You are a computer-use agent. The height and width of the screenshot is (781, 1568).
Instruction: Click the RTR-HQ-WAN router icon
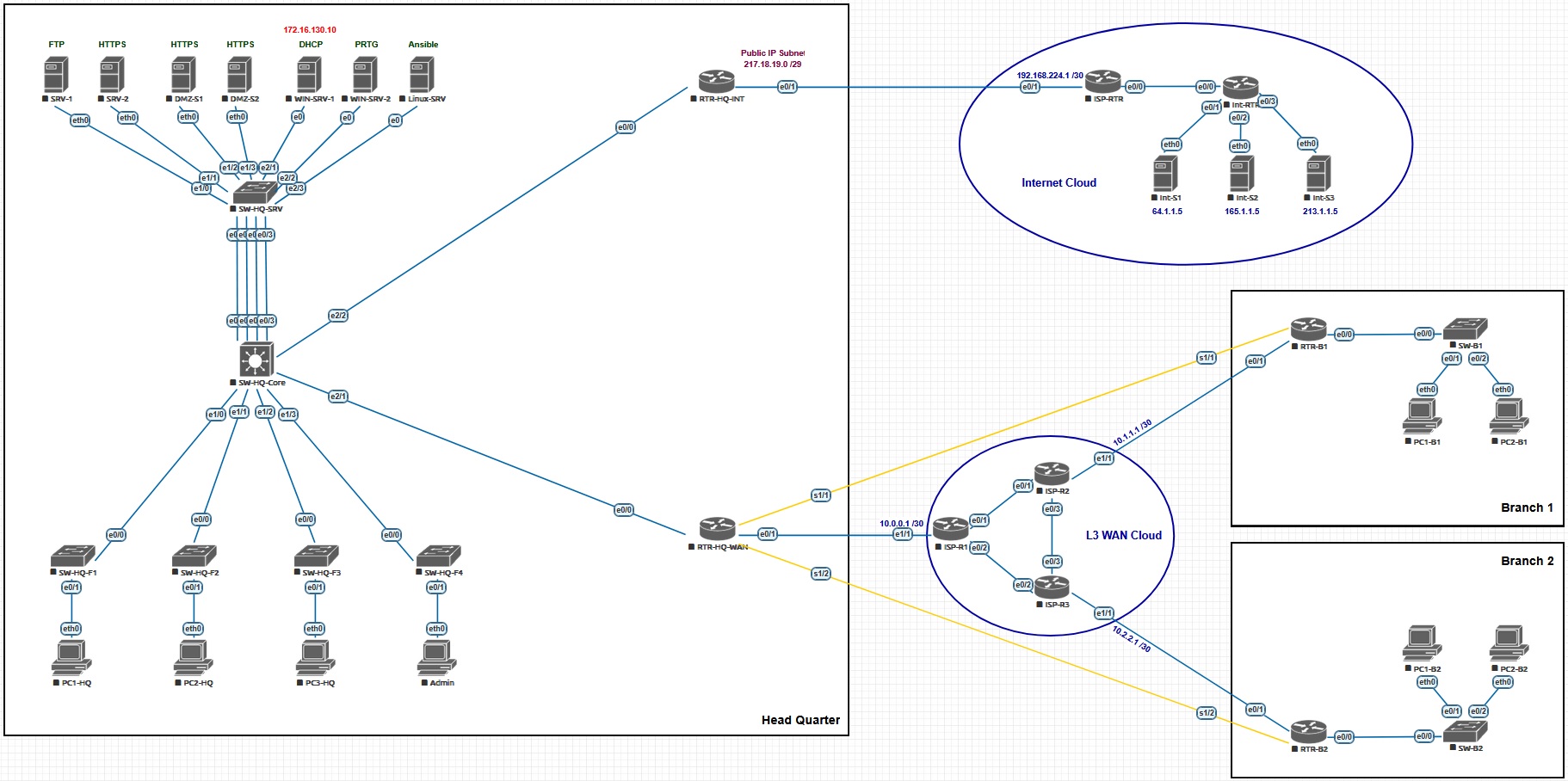click(717, 529)
